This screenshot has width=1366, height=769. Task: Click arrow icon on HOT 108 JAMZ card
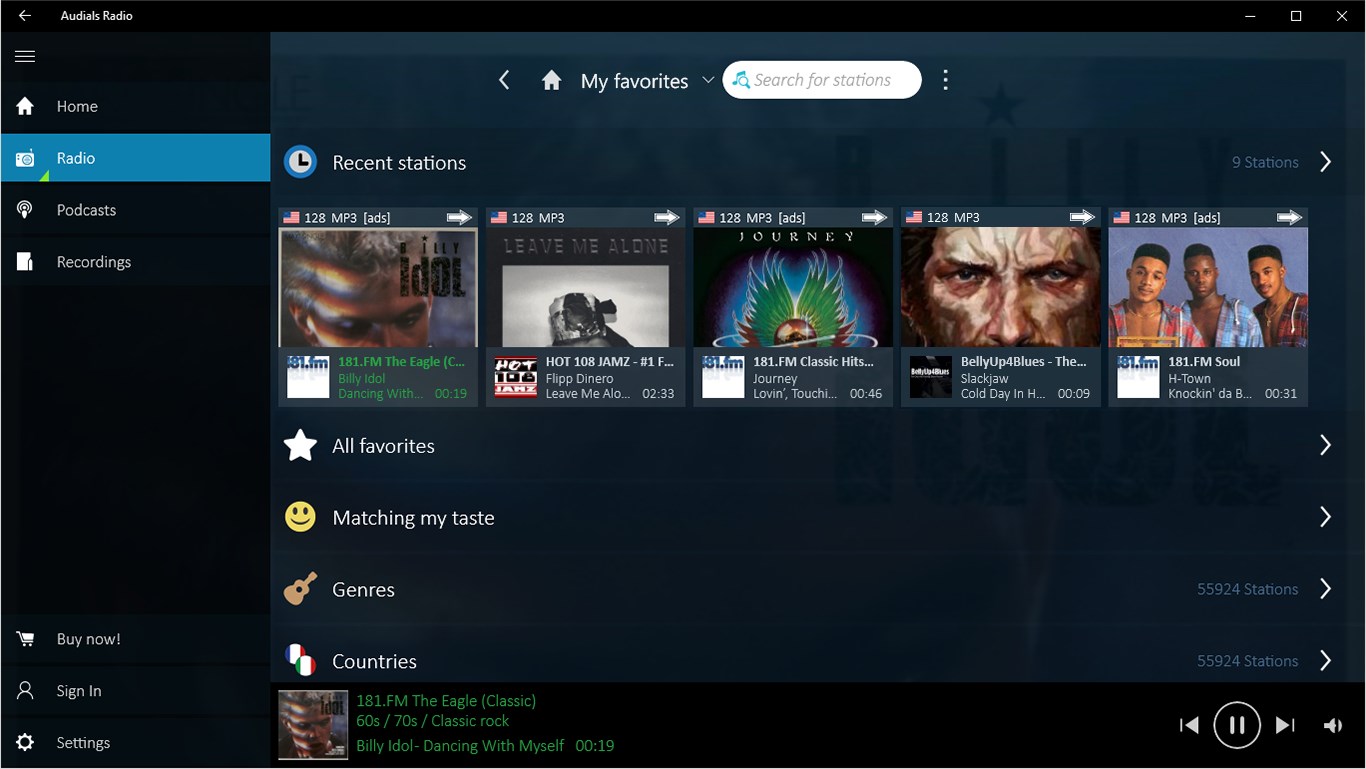pos(666,217)
